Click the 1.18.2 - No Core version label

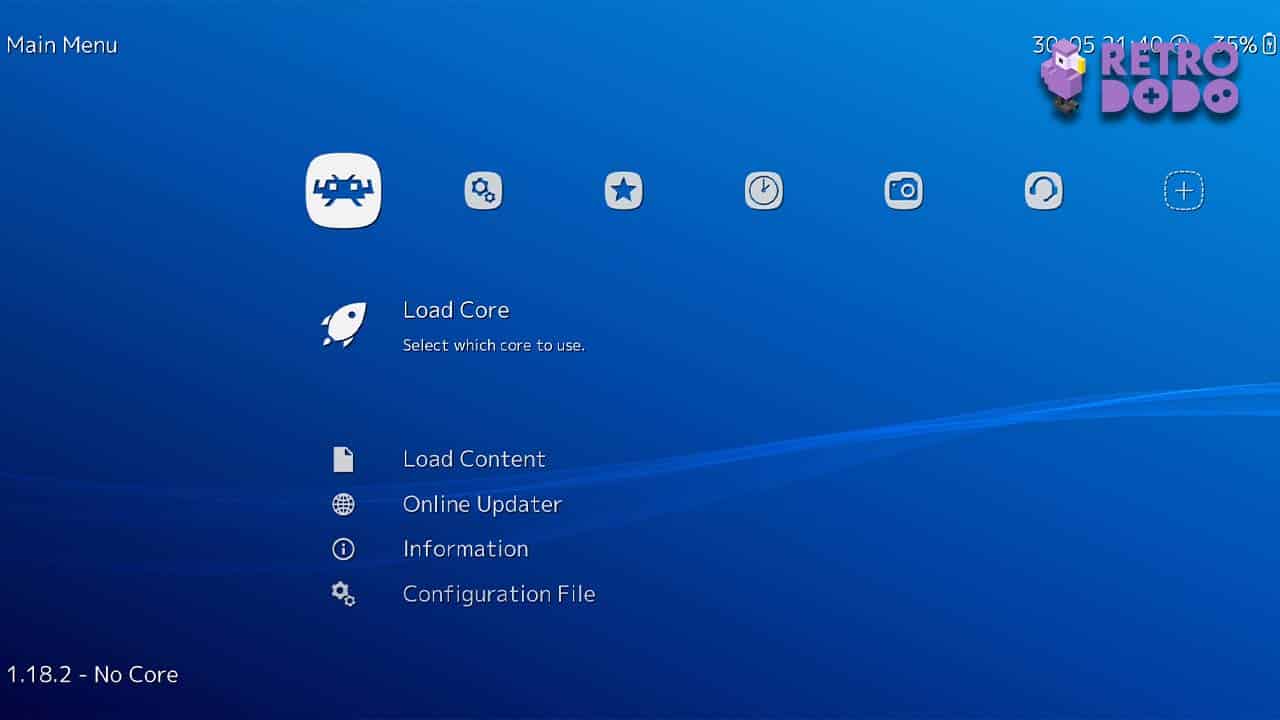point(92,674)
